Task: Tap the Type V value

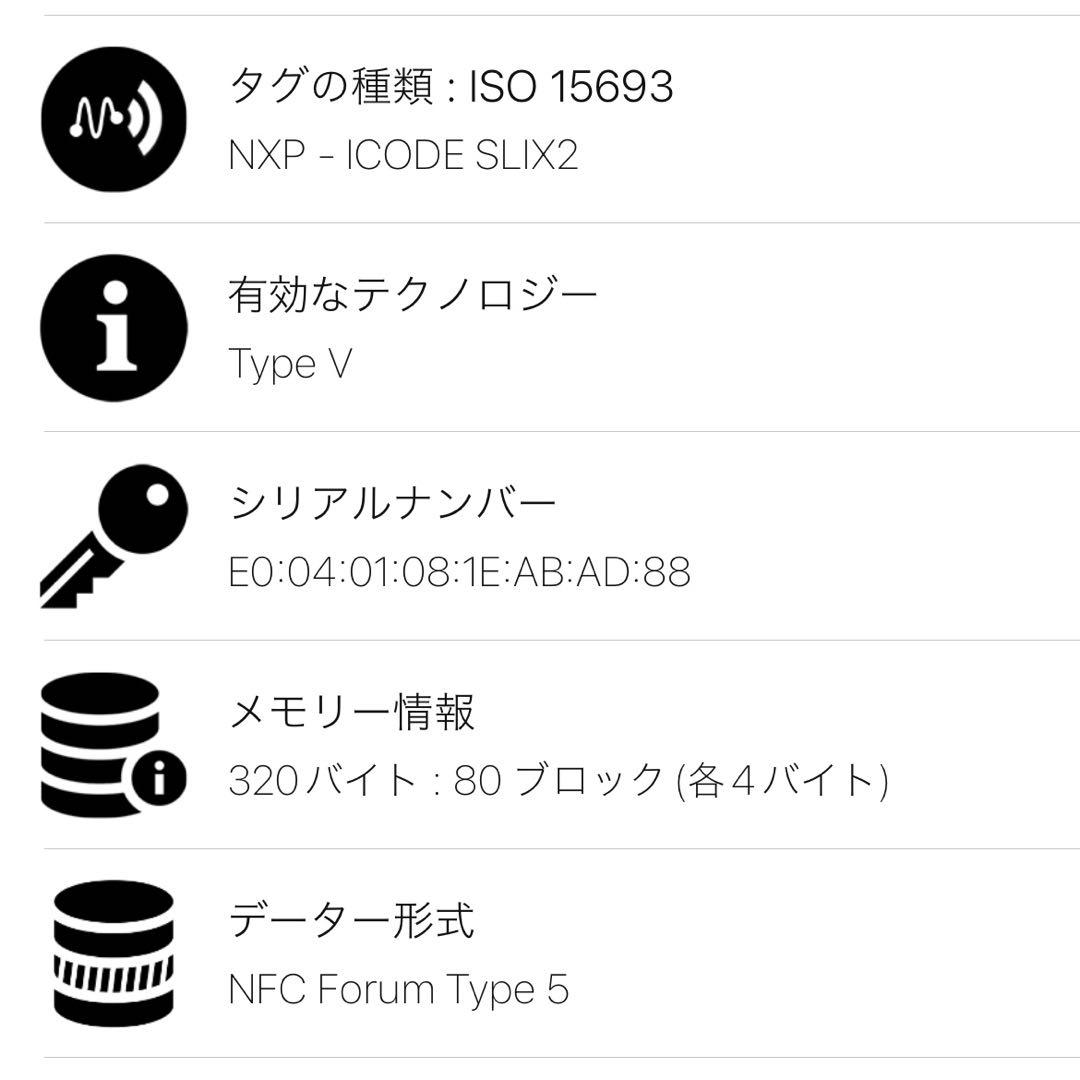Action: (290, 364)
